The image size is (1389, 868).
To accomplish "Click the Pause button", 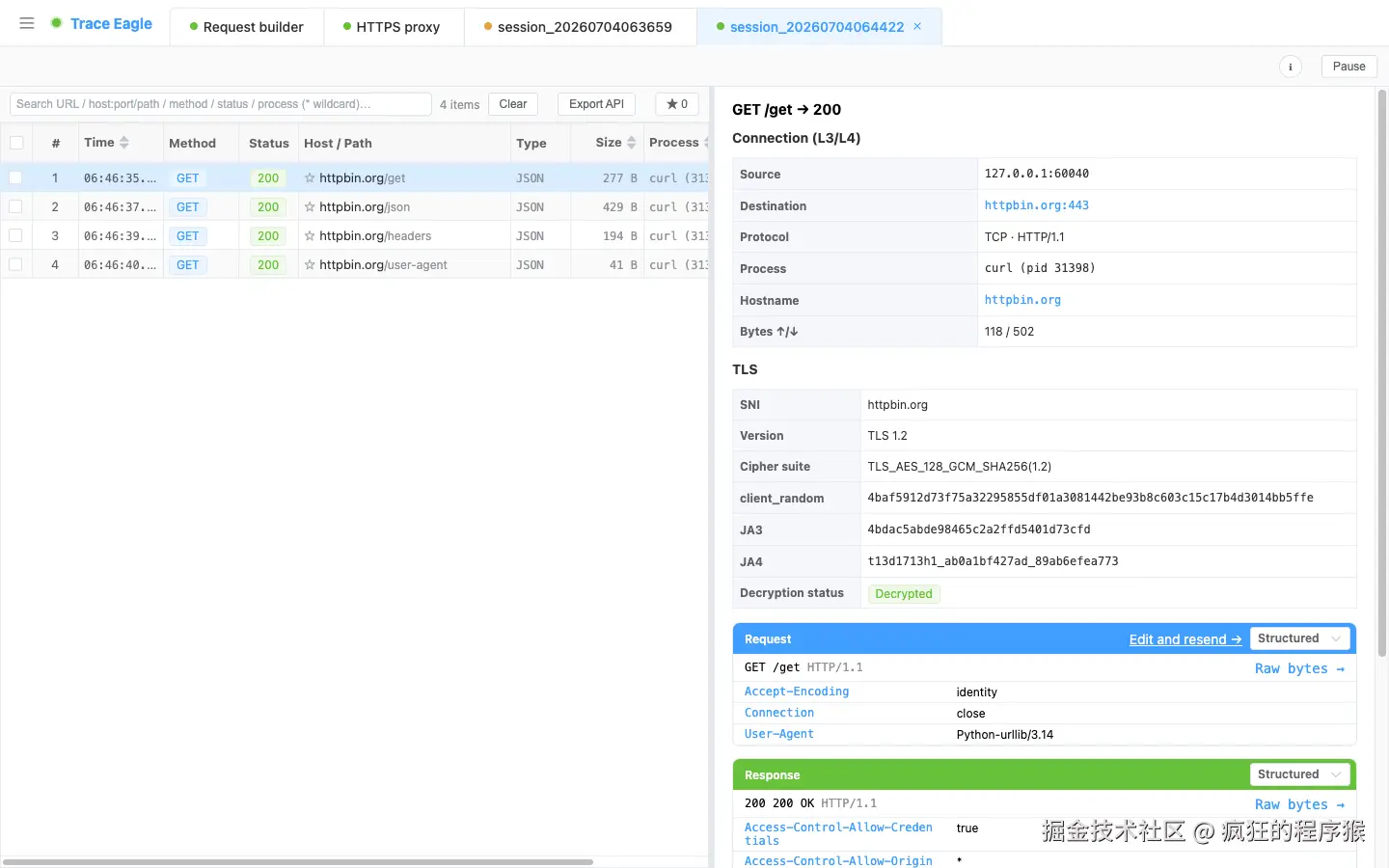I will point(1348,67).
